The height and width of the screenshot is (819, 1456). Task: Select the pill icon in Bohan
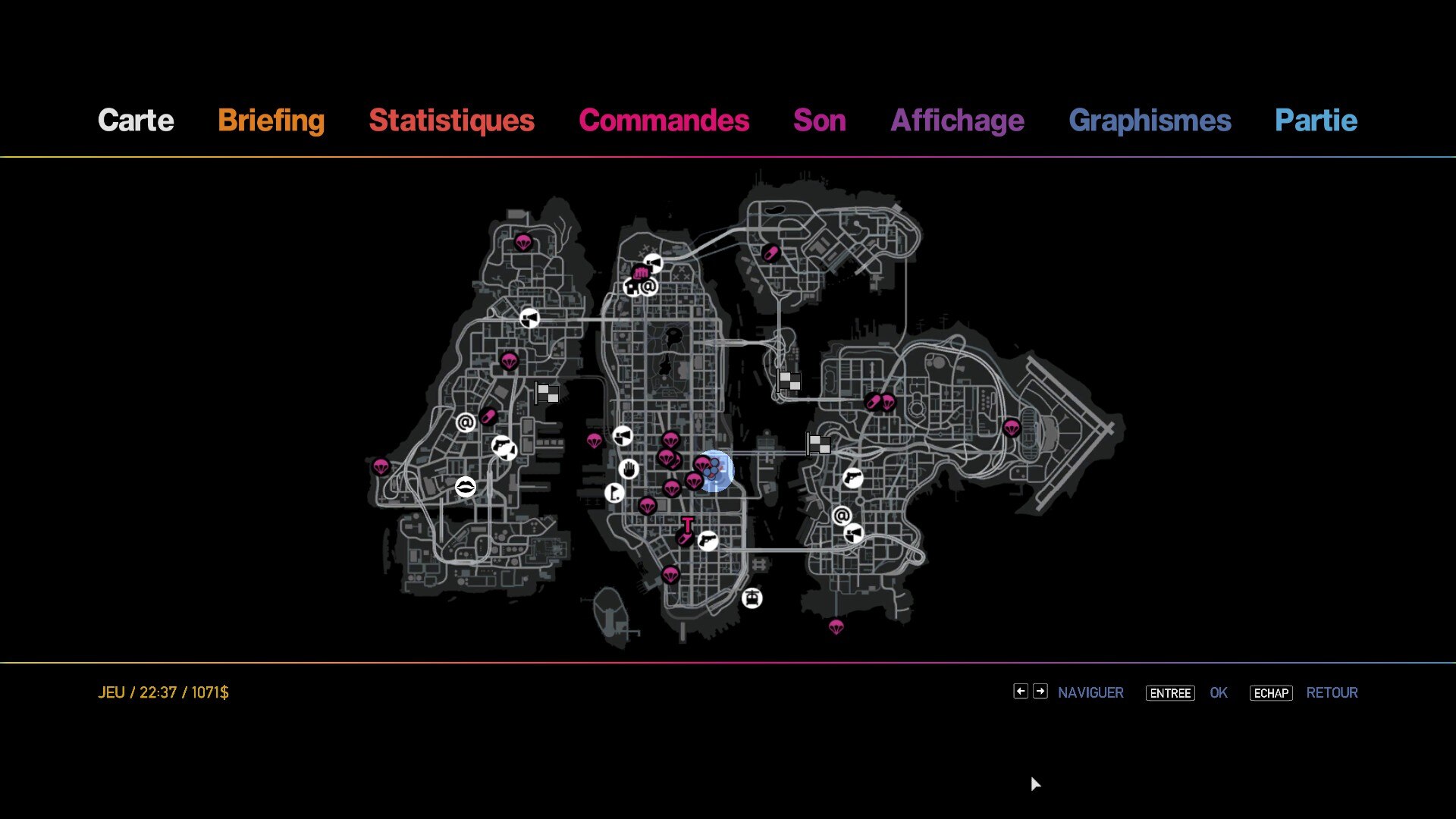(770, 253)
